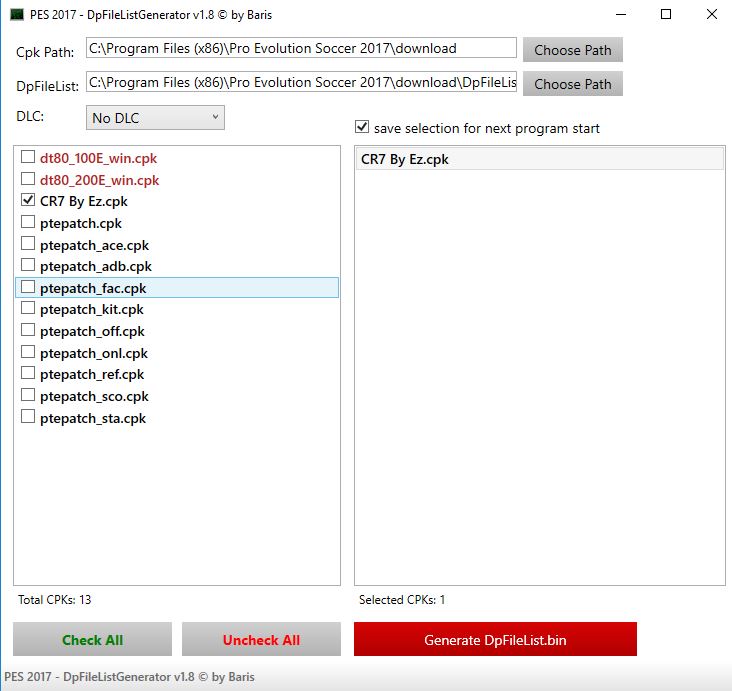Maximize the DpFileListGenerator window
Screen dimensions: 732x691
pos(666,14)
